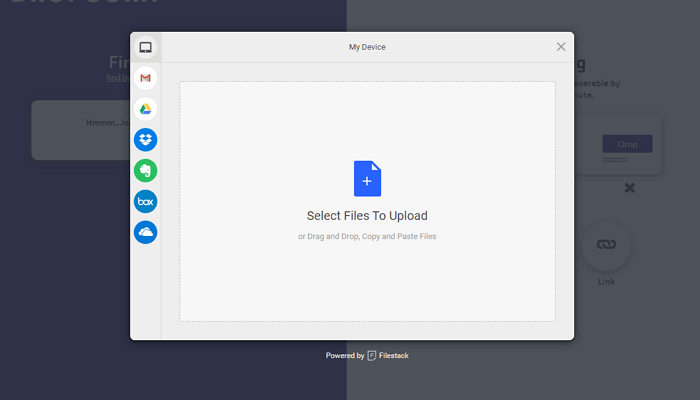
Task: Click the Drag and Drop hint text
Action: click(367, 236)
